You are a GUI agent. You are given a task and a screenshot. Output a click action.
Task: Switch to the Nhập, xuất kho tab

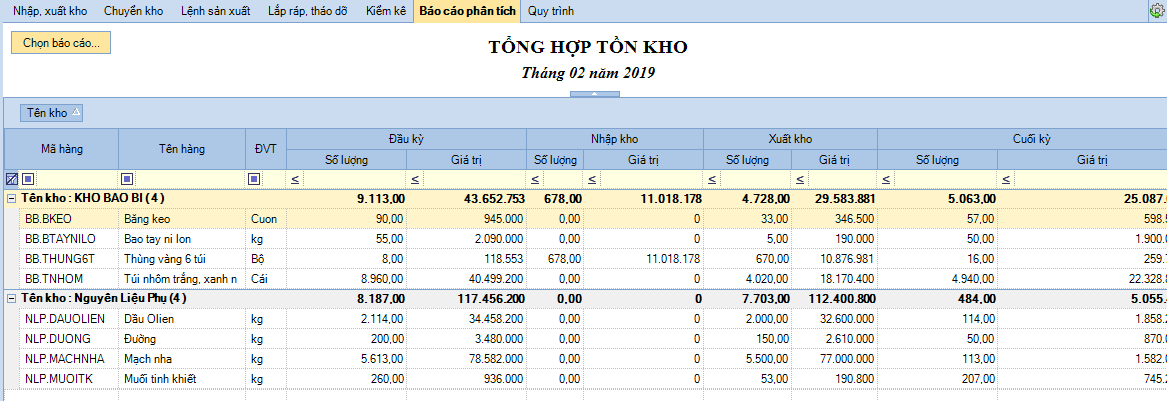[x=50, y=10]
